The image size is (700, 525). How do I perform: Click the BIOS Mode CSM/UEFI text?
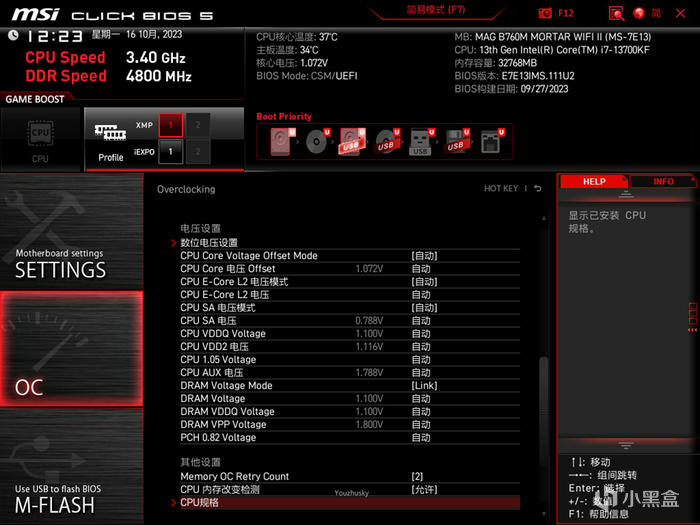307,76
